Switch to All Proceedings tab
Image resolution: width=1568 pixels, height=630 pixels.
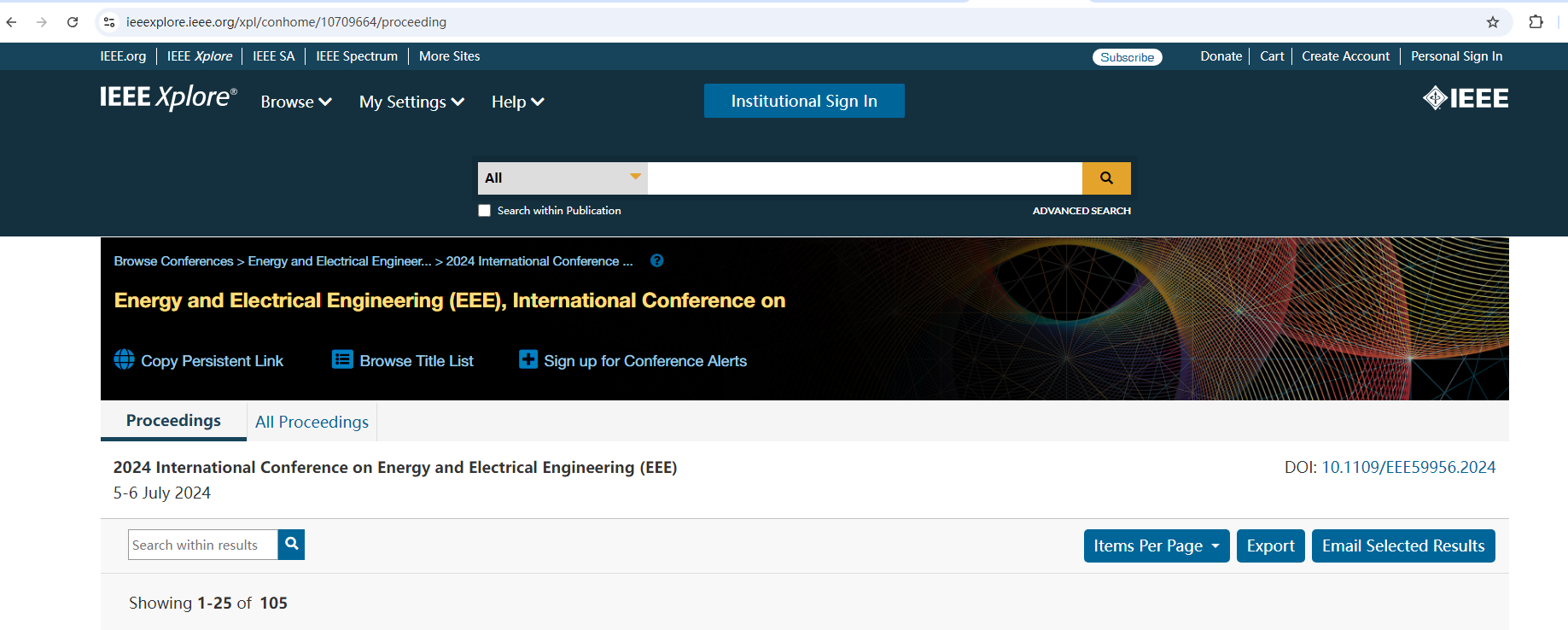312,422
